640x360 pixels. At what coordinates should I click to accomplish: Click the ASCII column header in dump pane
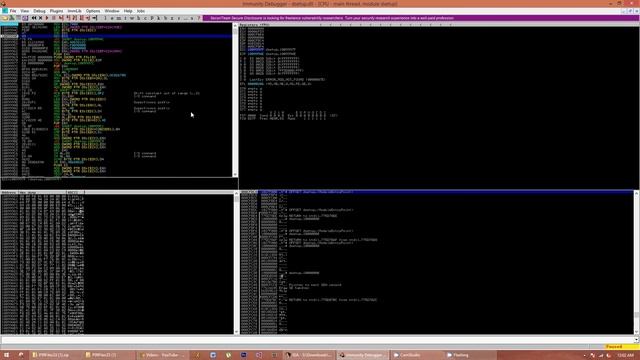[75, 192]
